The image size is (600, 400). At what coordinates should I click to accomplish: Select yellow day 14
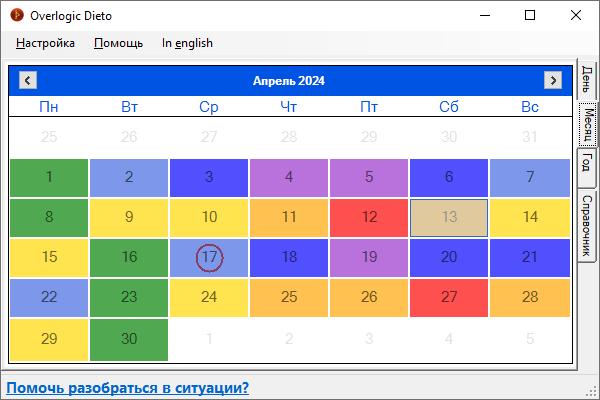pos(530,218)
